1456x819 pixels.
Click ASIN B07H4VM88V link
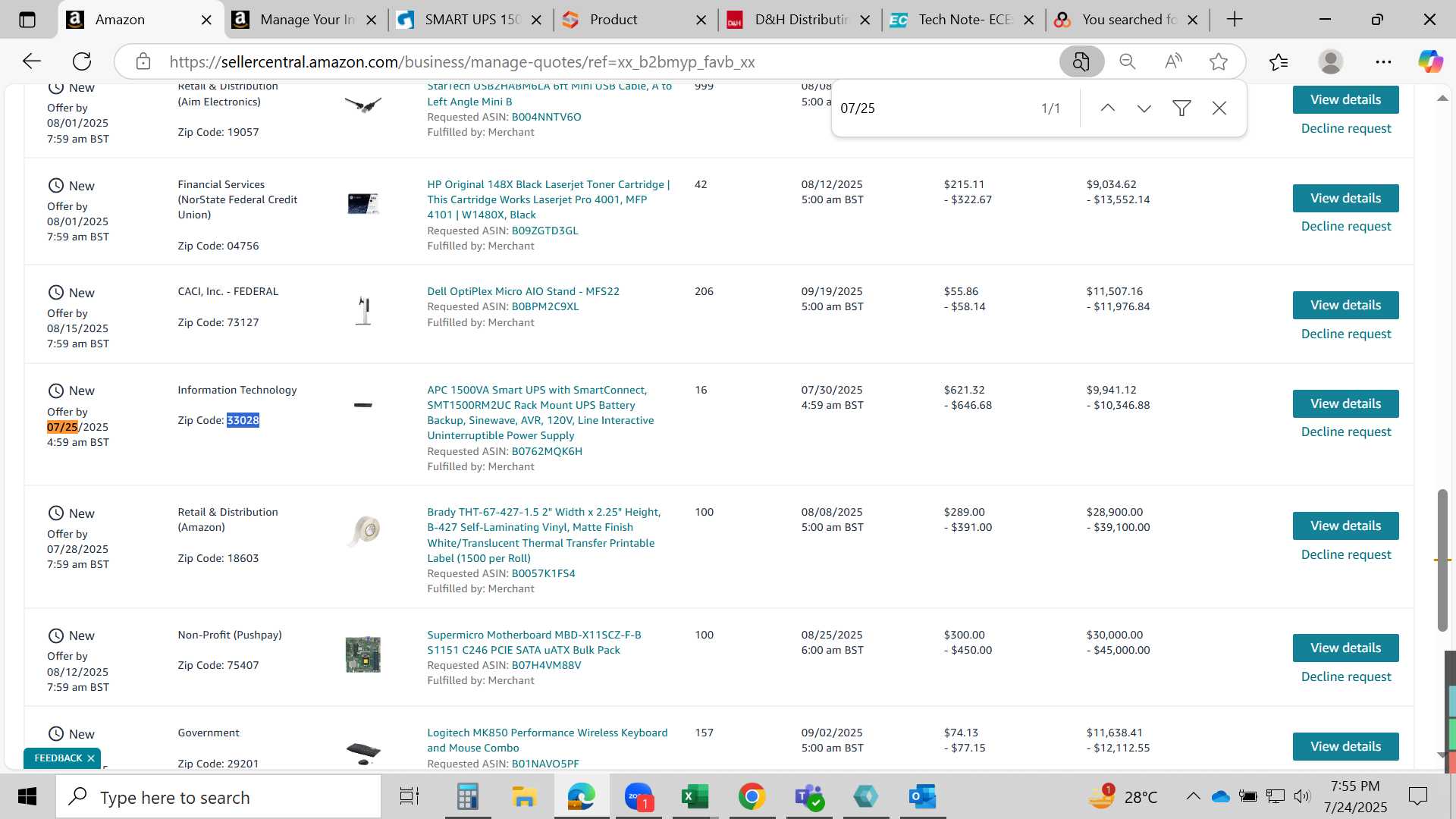(546, 666)
